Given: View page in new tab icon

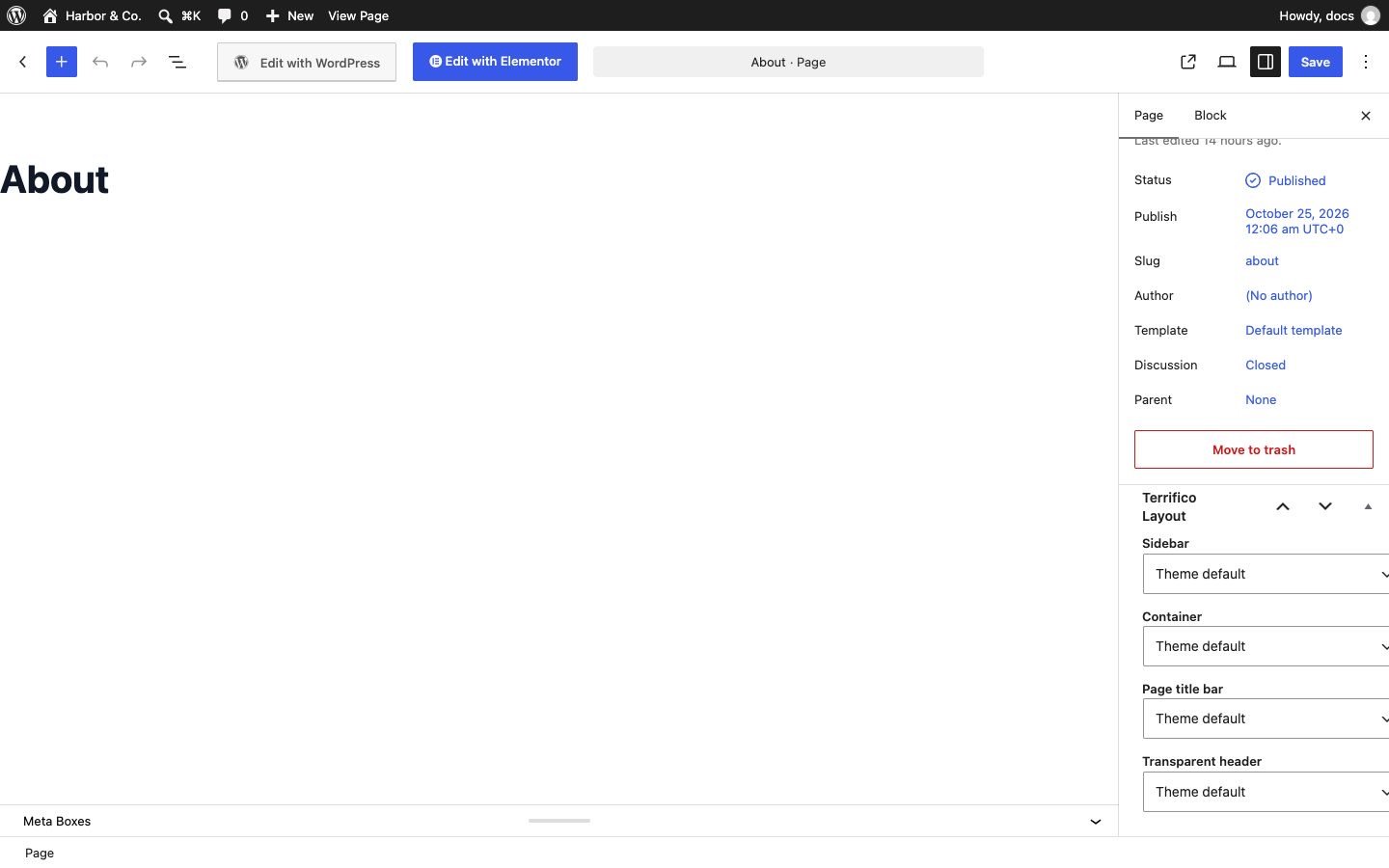Looking at the screenshot, I should [1188, 62].
